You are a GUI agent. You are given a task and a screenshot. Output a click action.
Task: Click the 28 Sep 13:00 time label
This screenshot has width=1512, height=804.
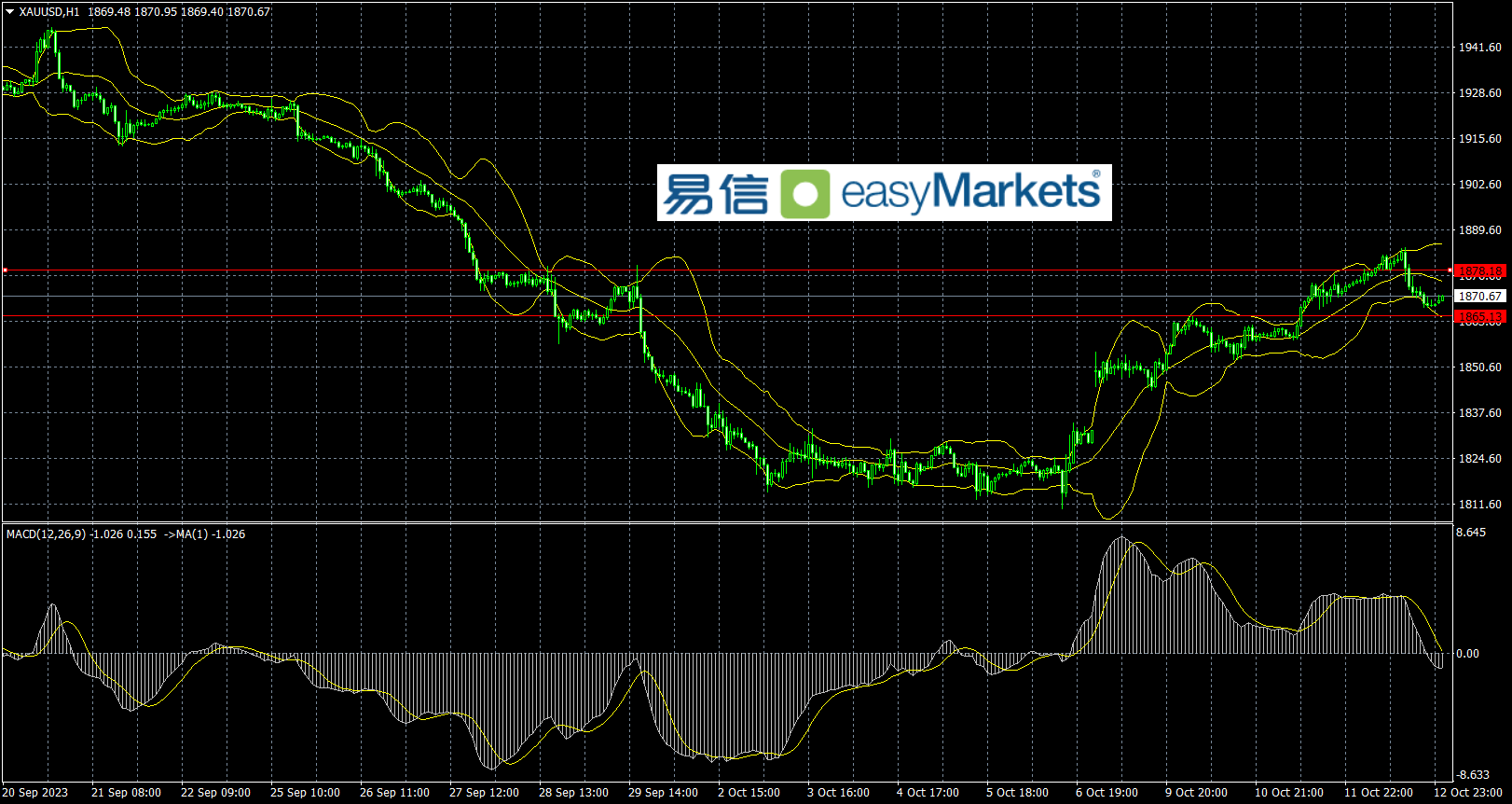coord(573,793)
